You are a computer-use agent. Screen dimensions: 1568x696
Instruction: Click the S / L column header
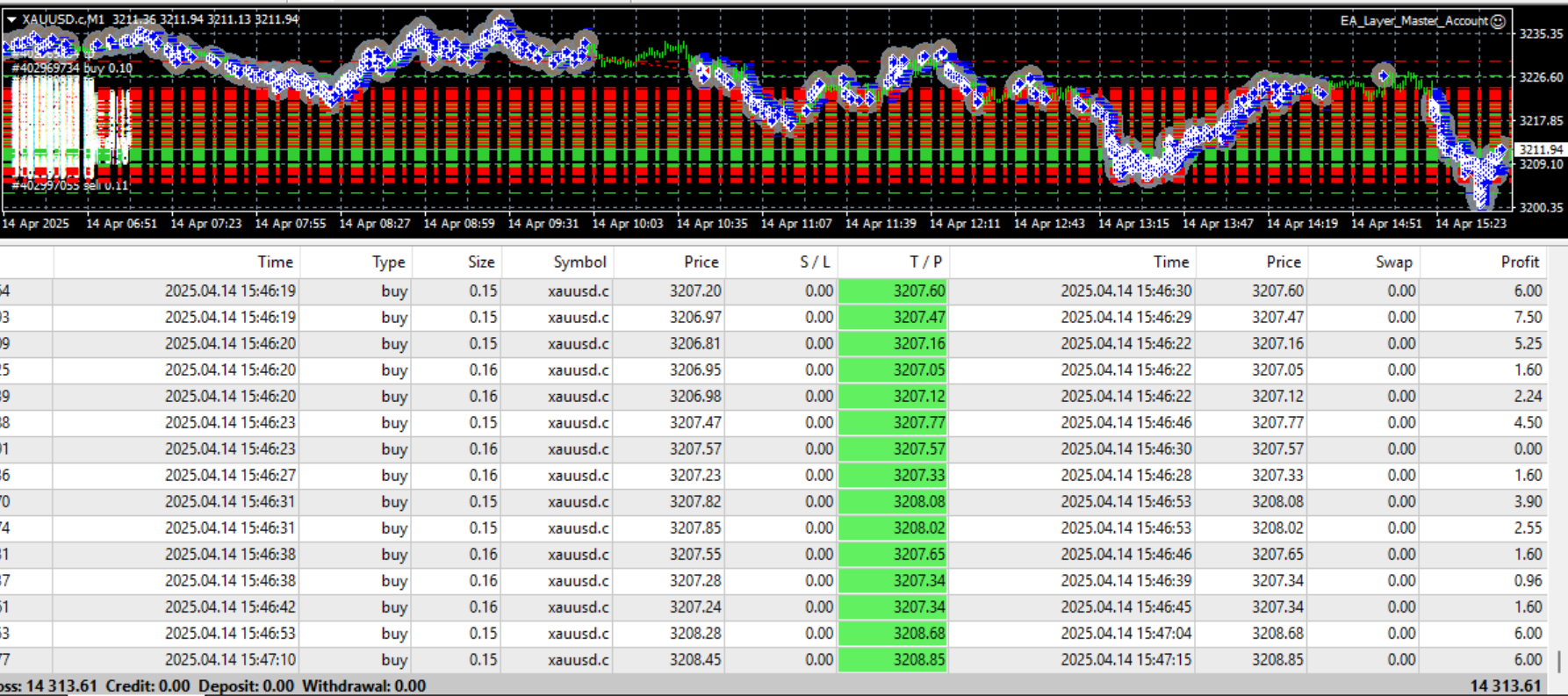point(814,262)
